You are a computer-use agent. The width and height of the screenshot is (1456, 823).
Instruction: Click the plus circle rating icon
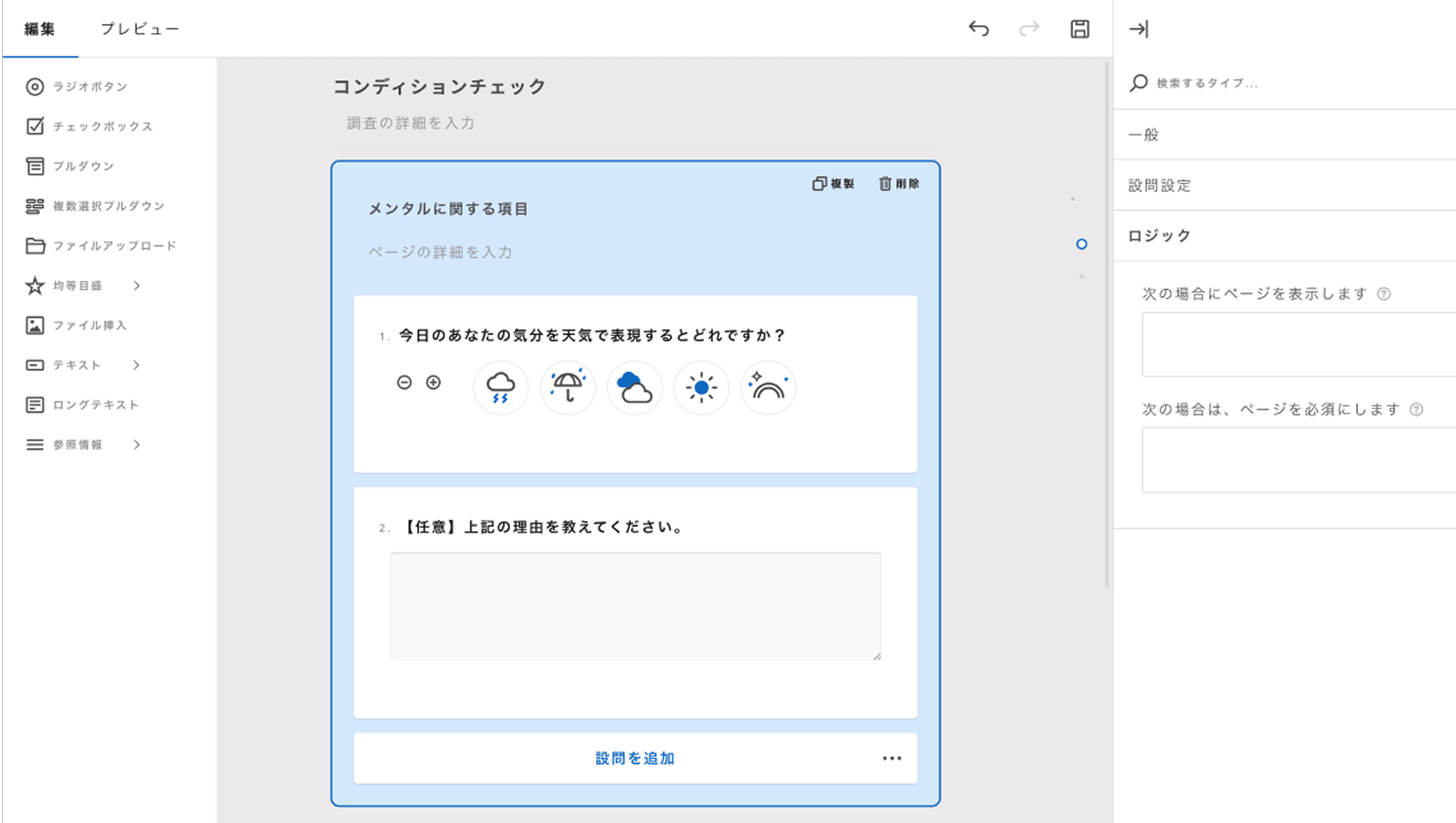point(434,382)
